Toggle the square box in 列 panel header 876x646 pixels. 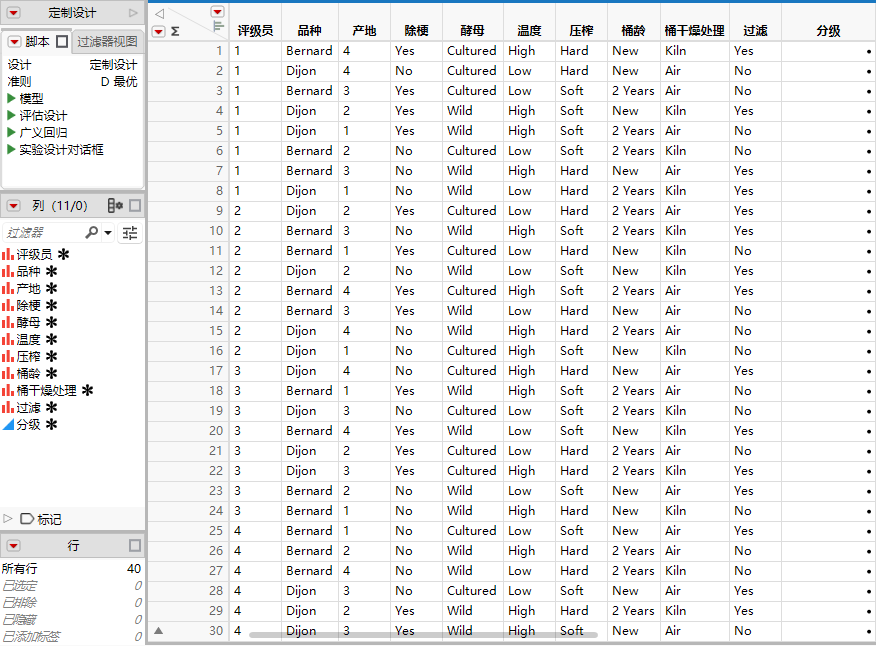point(135,206)
